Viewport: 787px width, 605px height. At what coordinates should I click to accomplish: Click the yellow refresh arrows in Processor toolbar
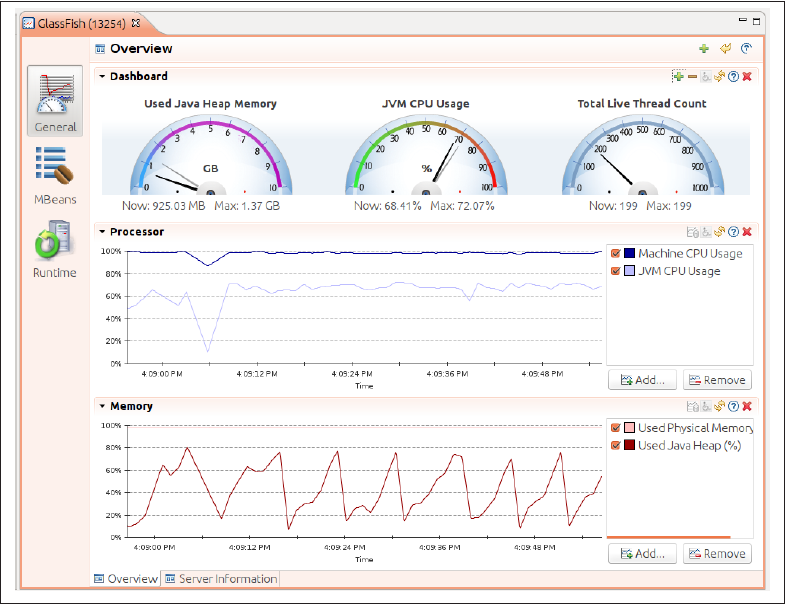click(x=720, y=232)
